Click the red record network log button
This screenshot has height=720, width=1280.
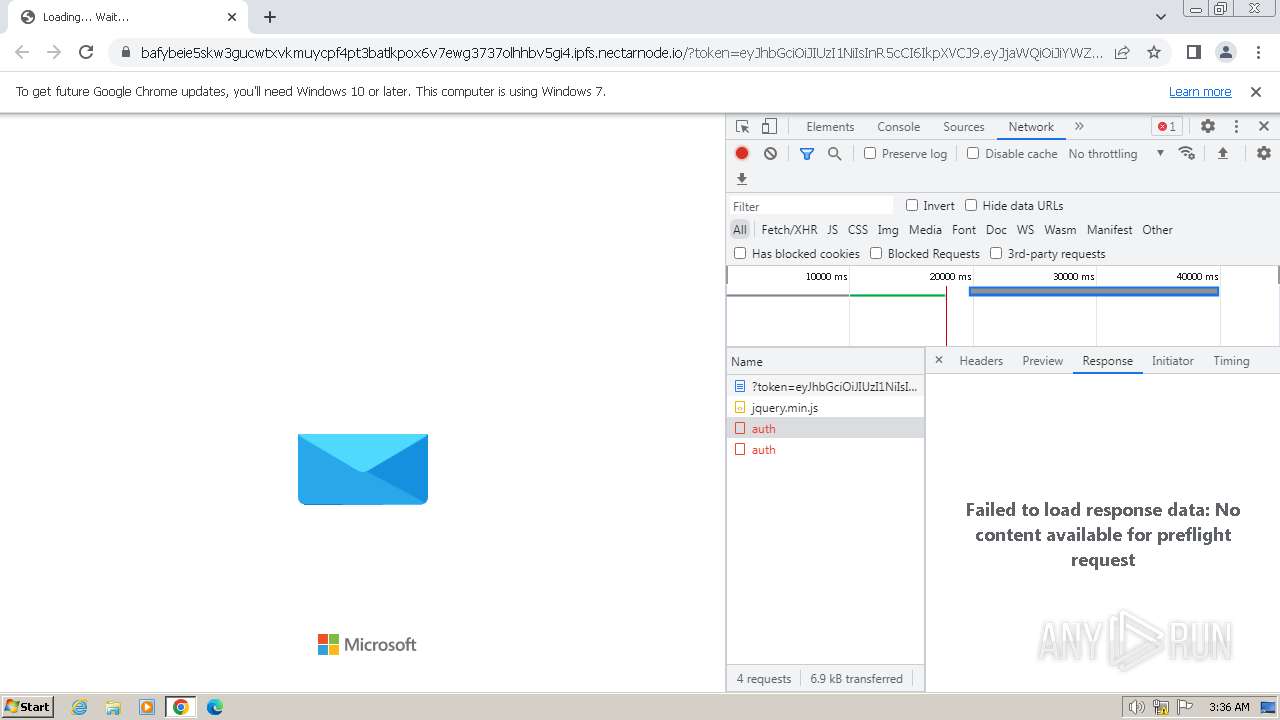[x=742, y=153]
